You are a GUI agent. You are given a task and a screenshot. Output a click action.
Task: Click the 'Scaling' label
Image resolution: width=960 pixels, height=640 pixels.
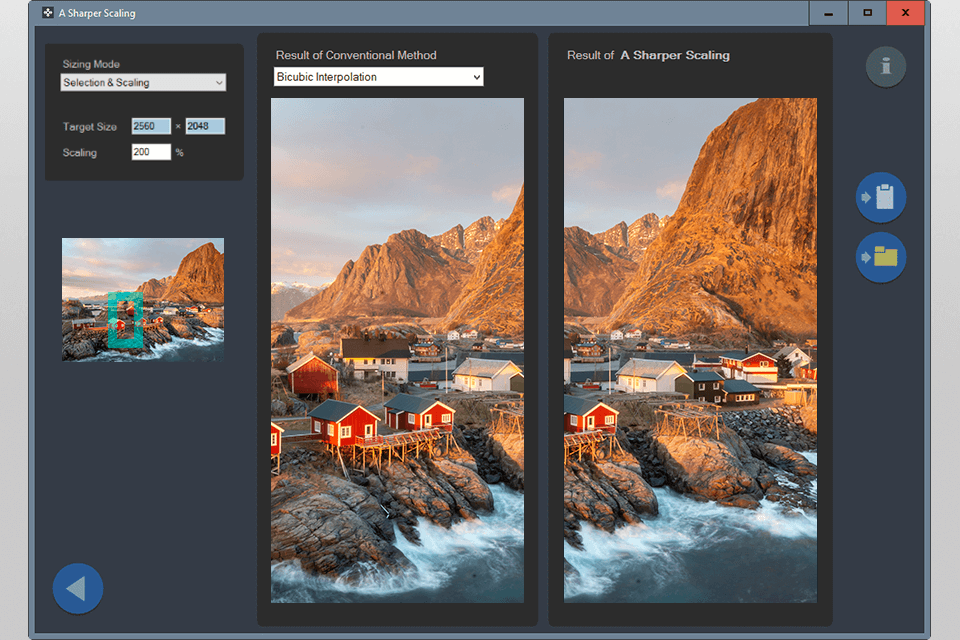(80, 152)
